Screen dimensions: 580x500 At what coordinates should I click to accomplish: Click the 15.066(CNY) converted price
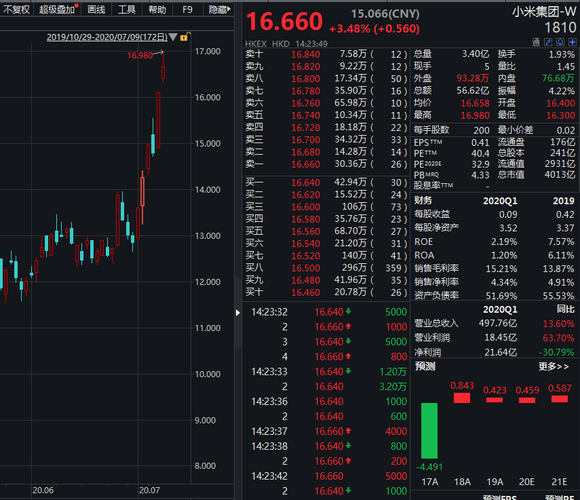point(385,14)
